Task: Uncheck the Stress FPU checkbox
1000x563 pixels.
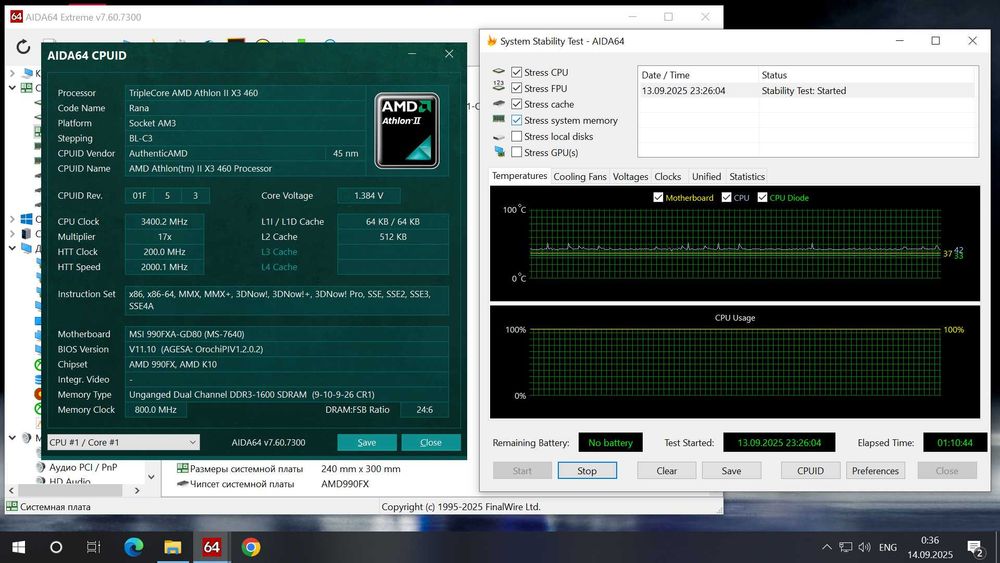Action: (x=517, y=88)
